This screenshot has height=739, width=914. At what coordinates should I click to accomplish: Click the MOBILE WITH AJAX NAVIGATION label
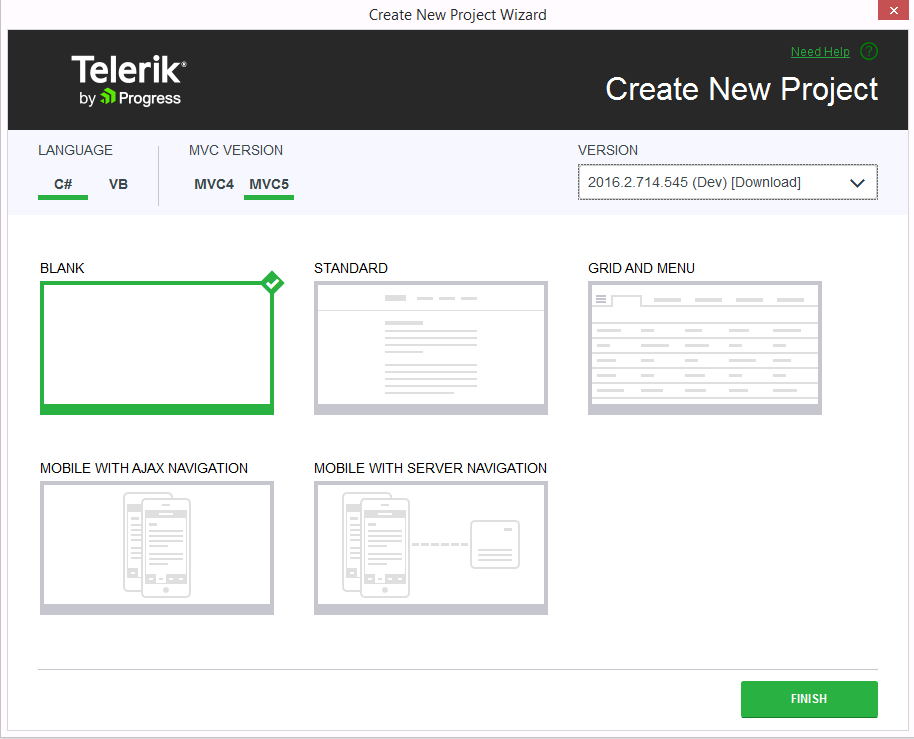tap(144, 468)
